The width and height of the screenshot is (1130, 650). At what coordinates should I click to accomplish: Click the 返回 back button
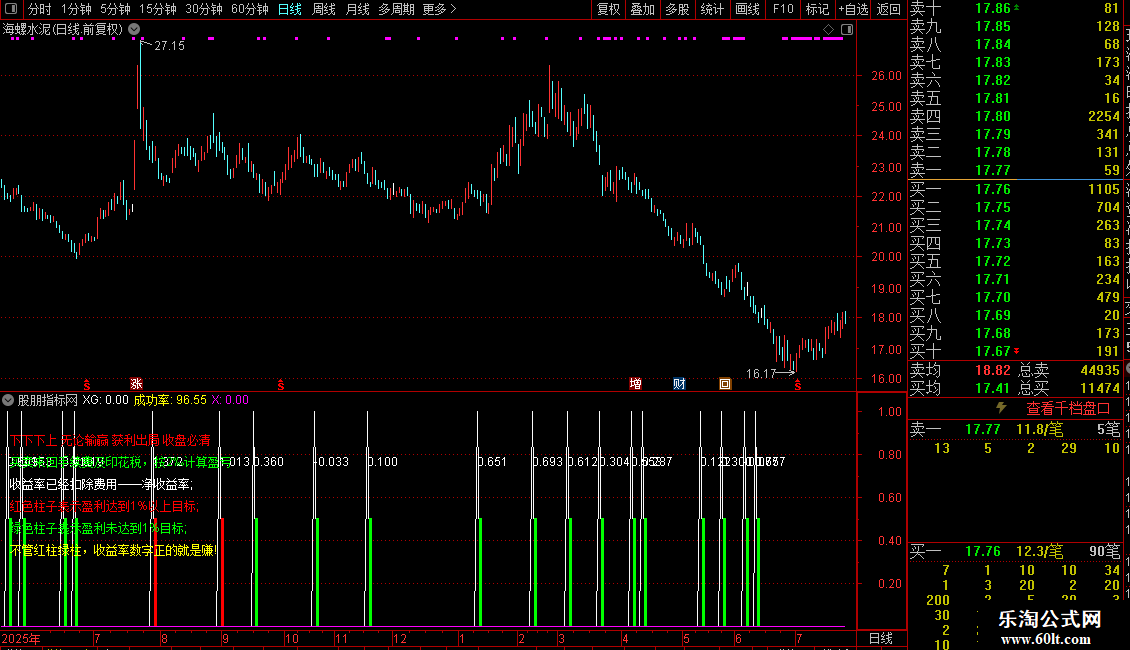(889, 9)
